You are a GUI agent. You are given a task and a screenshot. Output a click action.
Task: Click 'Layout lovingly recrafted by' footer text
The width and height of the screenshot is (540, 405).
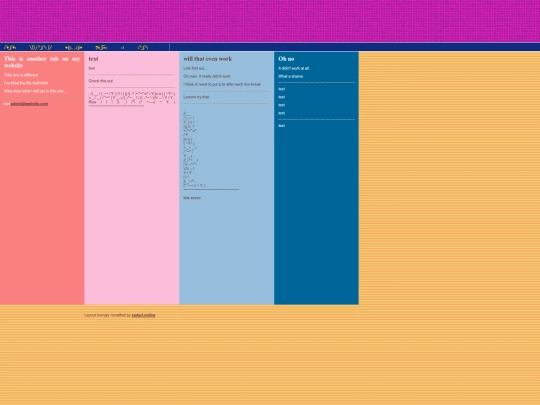click(x=107, y=315)
